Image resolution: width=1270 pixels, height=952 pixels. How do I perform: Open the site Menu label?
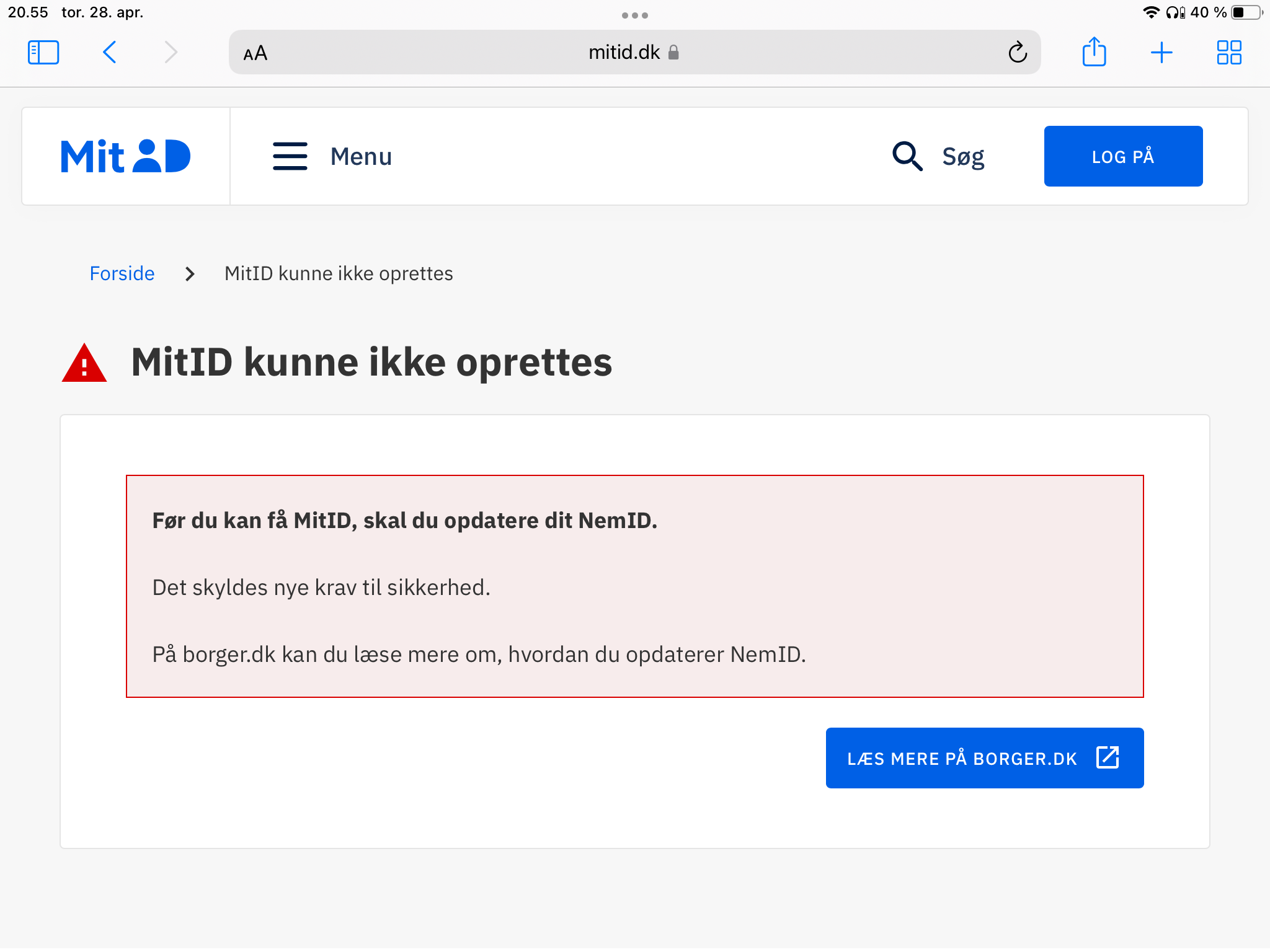tap(361, 156)
